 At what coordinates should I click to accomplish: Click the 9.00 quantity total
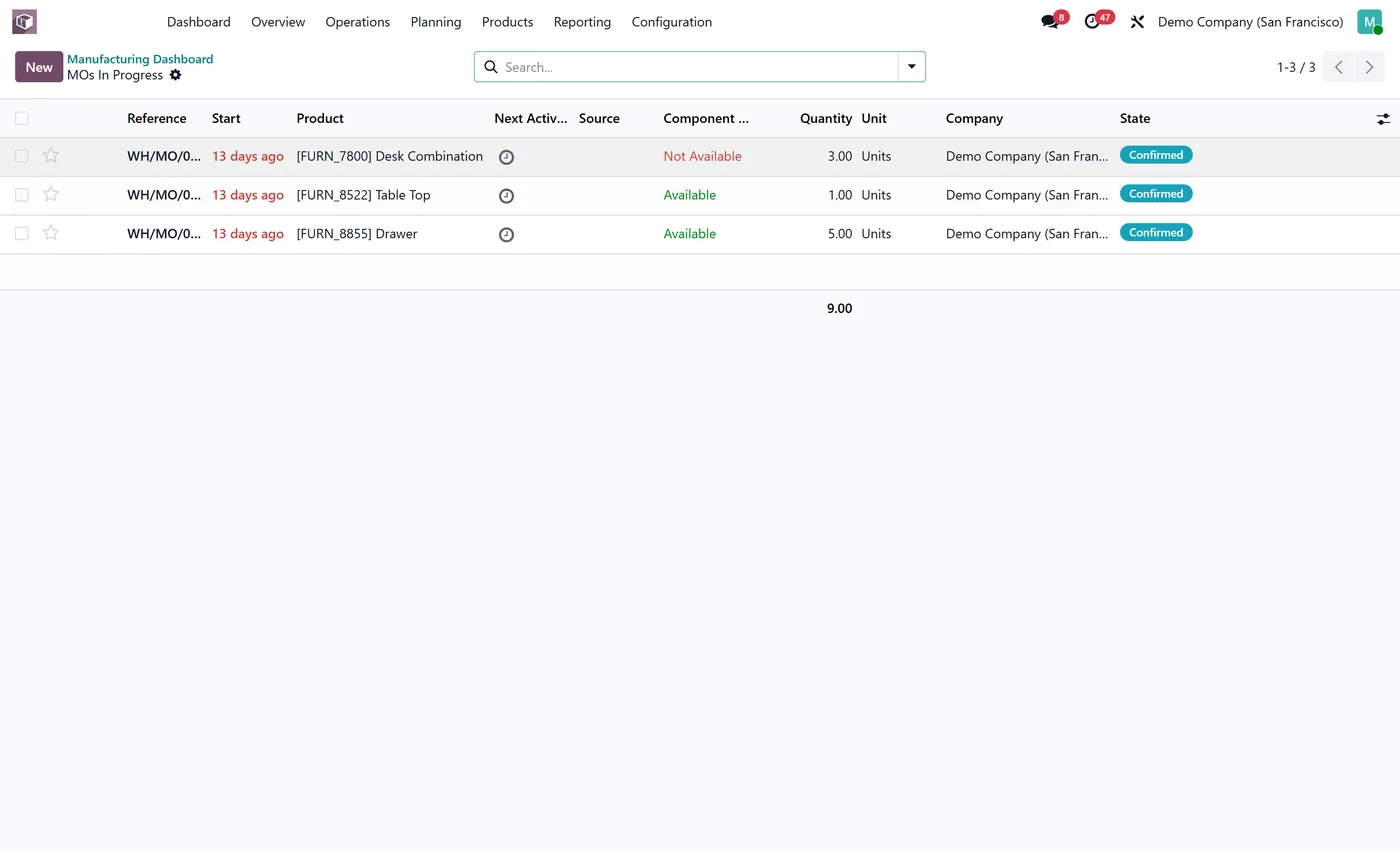point(840,309)
